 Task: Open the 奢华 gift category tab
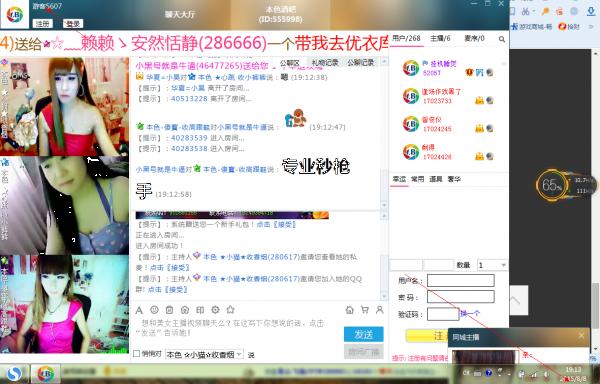(x=454, y=179)
